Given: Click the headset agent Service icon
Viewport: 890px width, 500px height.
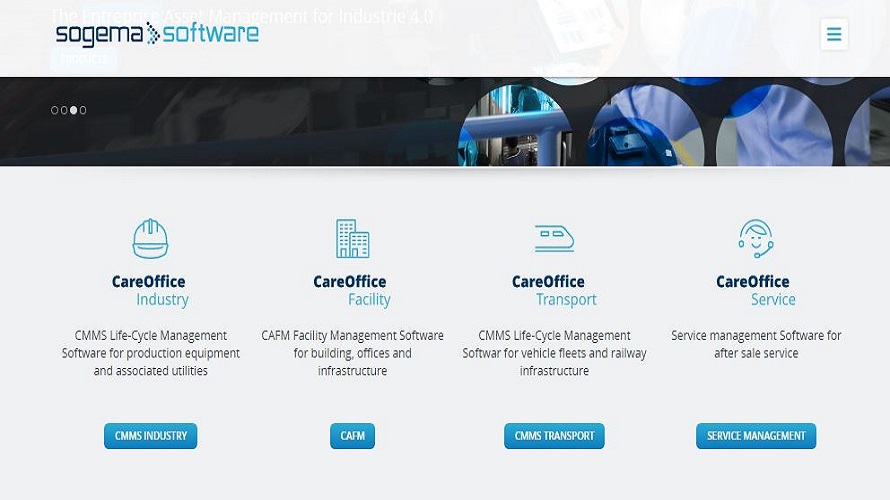Looking at the screenshot, I should point(756,239).
